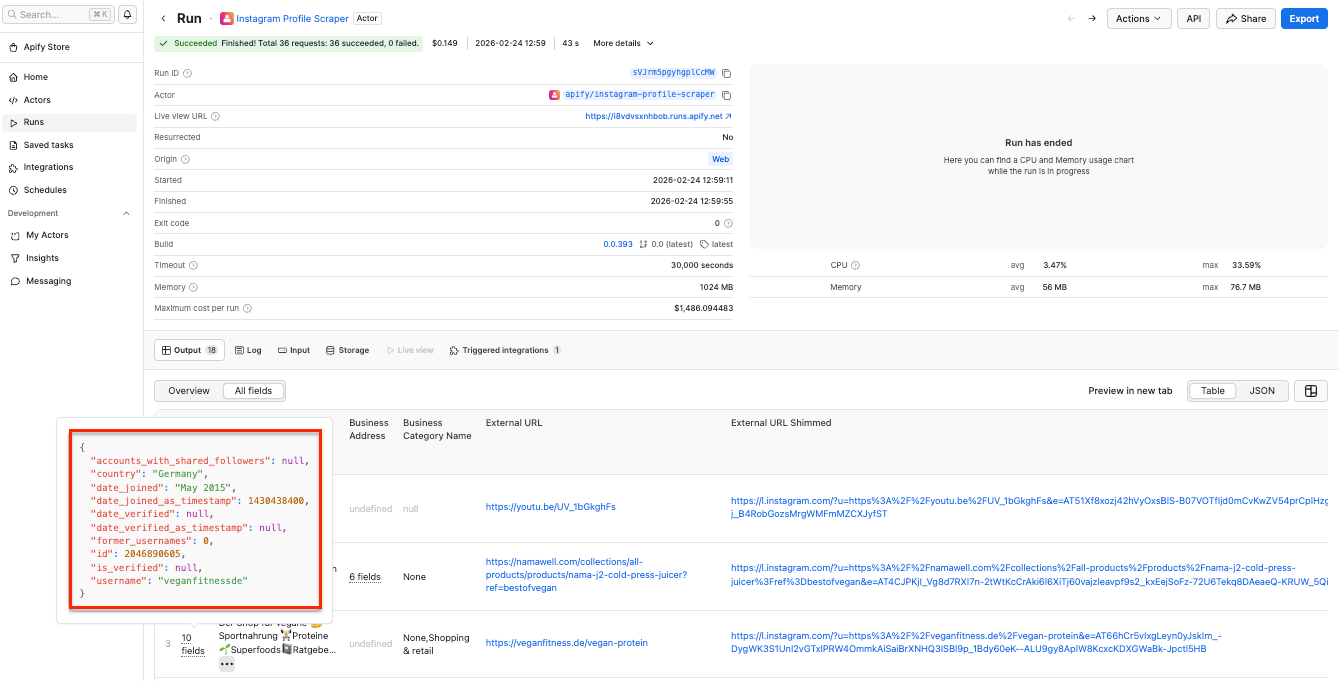
Task: Select the Overview fields toggle
Action: pyautogui.click(x=189, y=391)
